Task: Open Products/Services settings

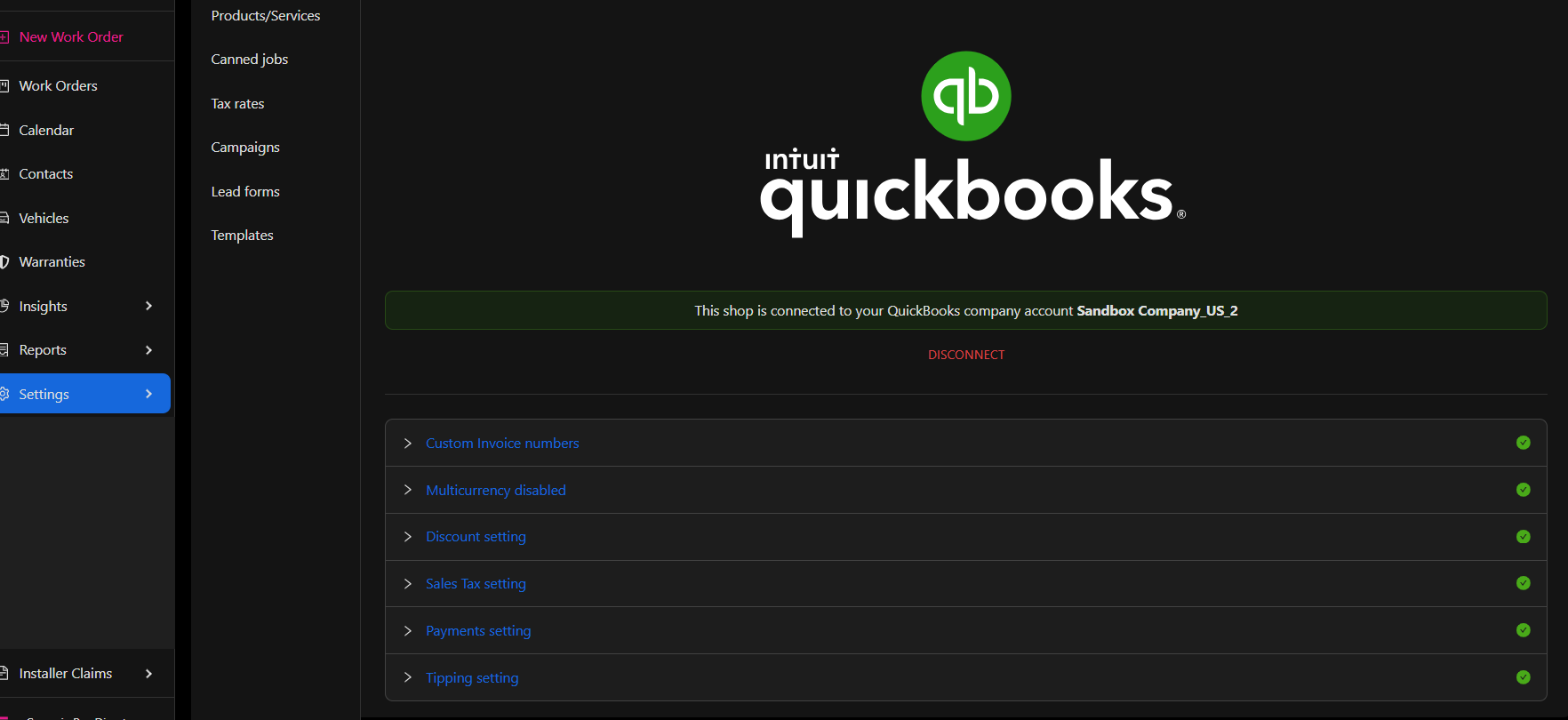Action: click(x=266, y=16)
